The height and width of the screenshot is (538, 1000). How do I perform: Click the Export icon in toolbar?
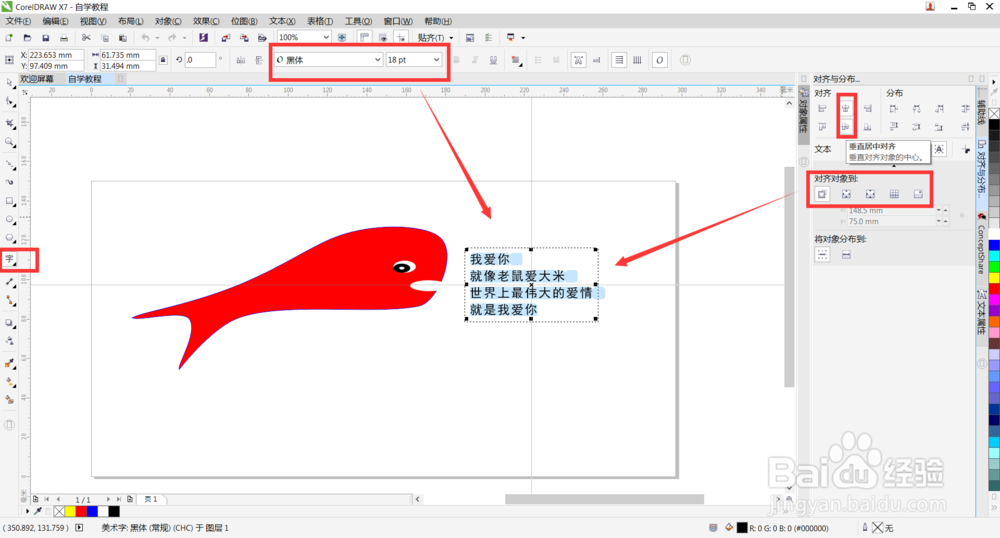coord(244,38)
